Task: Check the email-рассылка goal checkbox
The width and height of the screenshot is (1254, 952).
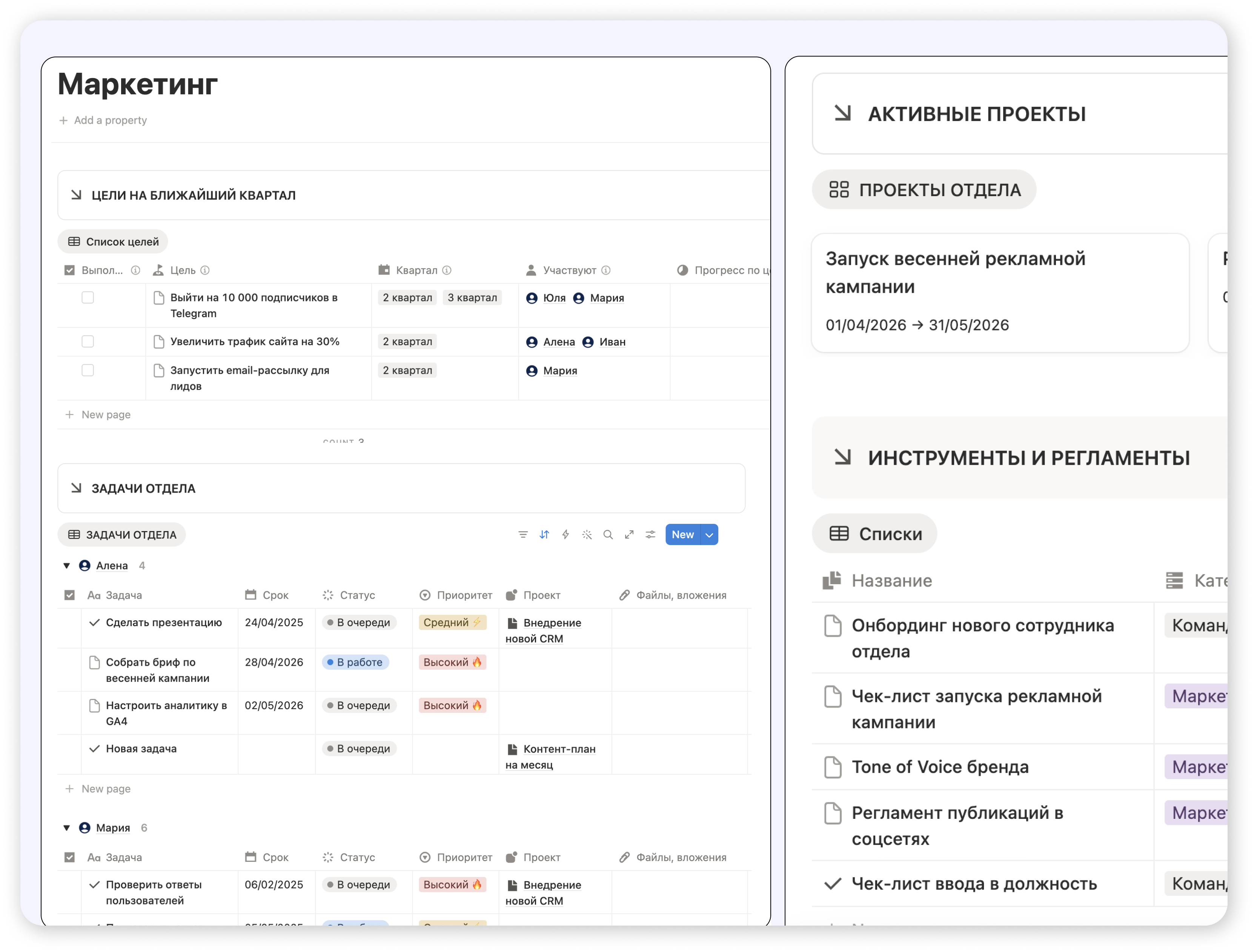Action: click(88, 370)
